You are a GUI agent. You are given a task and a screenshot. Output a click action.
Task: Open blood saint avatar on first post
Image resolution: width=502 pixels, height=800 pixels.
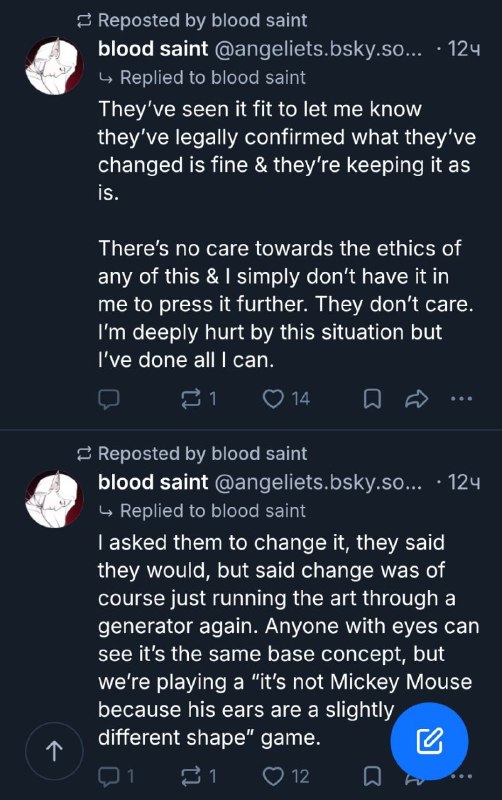pos(54,65)
